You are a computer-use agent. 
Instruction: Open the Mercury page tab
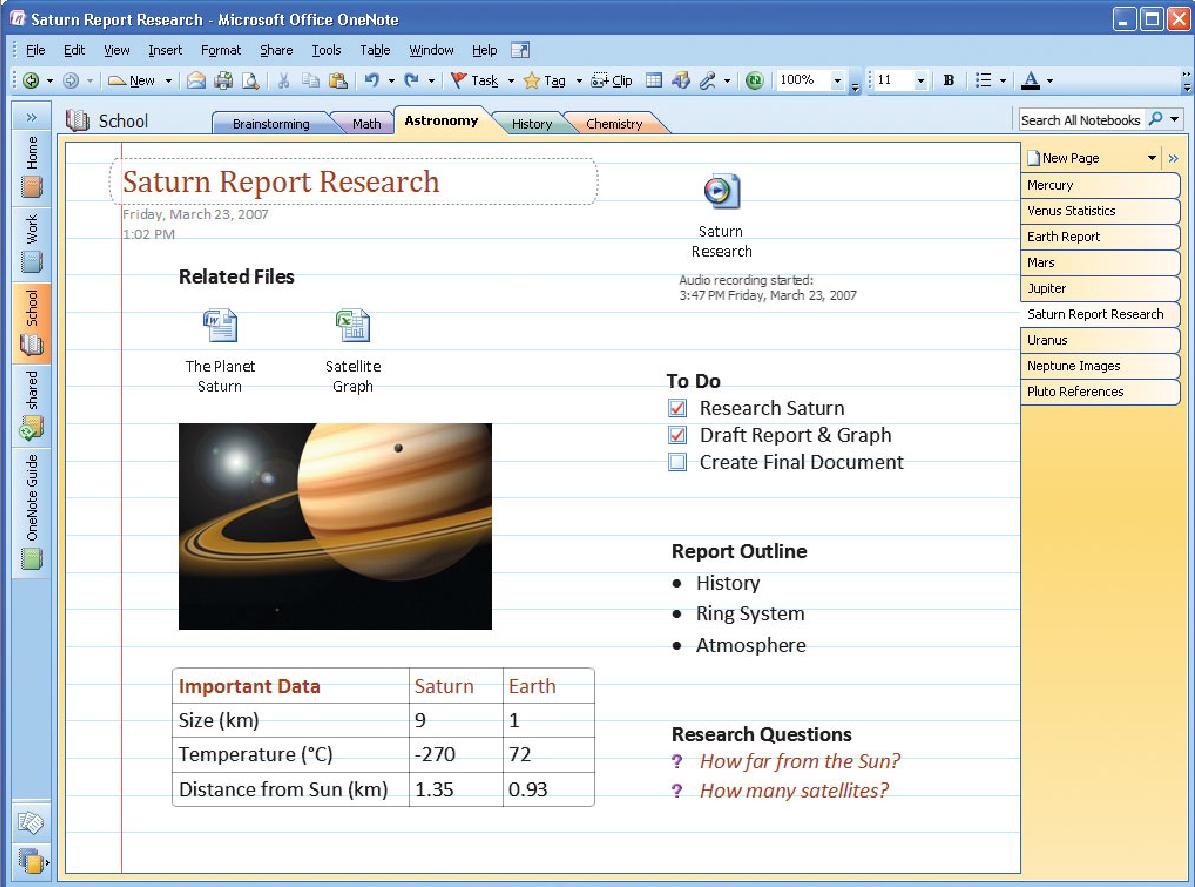pos(1099,185)
